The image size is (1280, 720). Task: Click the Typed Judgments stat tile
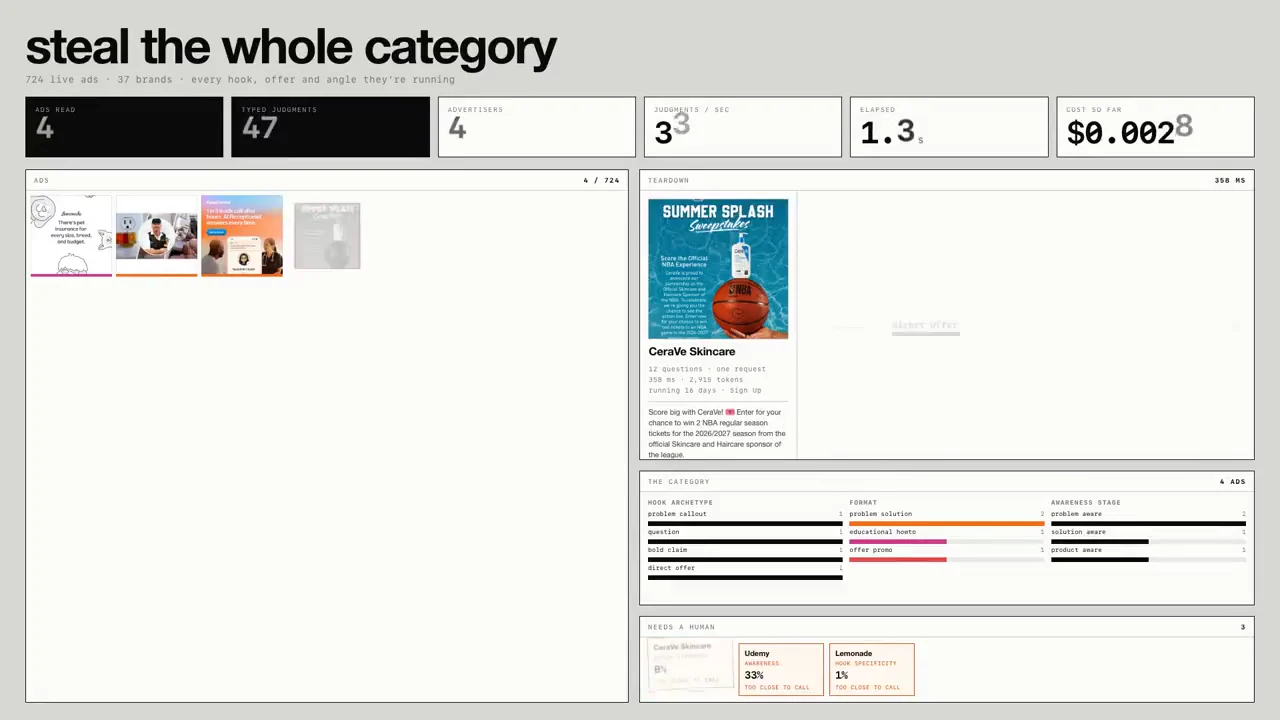pyautogui.click(x=330, y=127)
